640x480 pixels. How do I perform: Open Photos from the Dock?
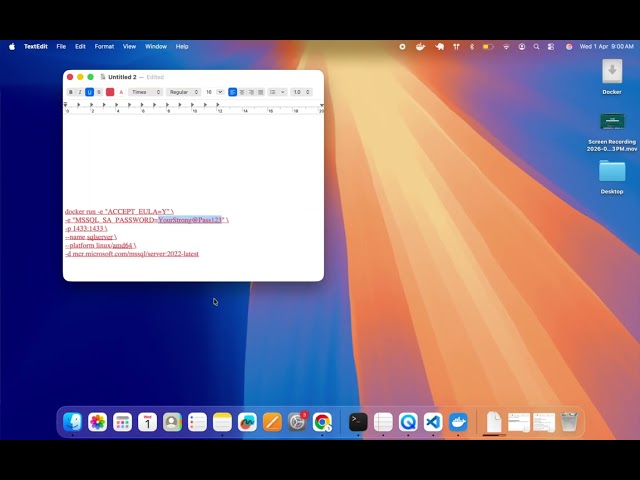pos(98,422)
